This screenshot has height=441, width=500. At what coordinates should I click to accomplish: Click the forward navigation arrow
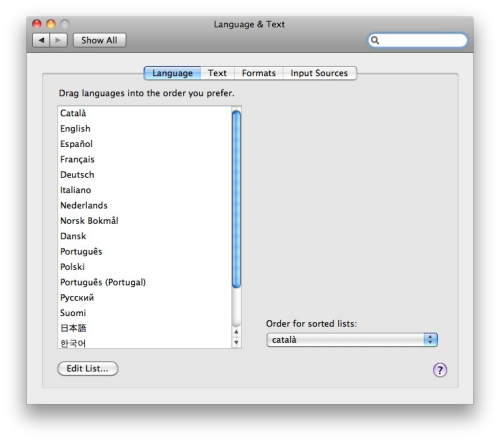click(58, 40)
